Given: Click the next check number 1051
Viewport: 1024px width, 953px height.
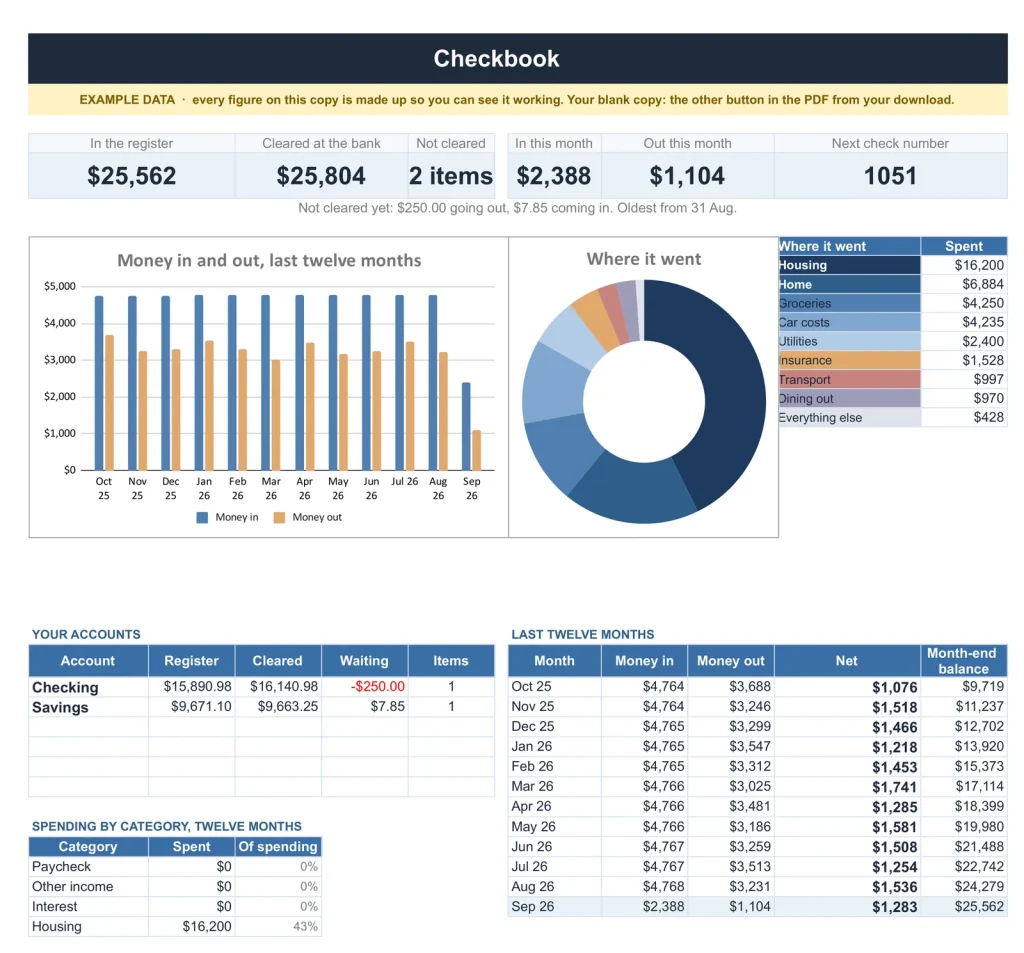Looking at the screenshot, I should pyautogui.click(x=890, y=176).
